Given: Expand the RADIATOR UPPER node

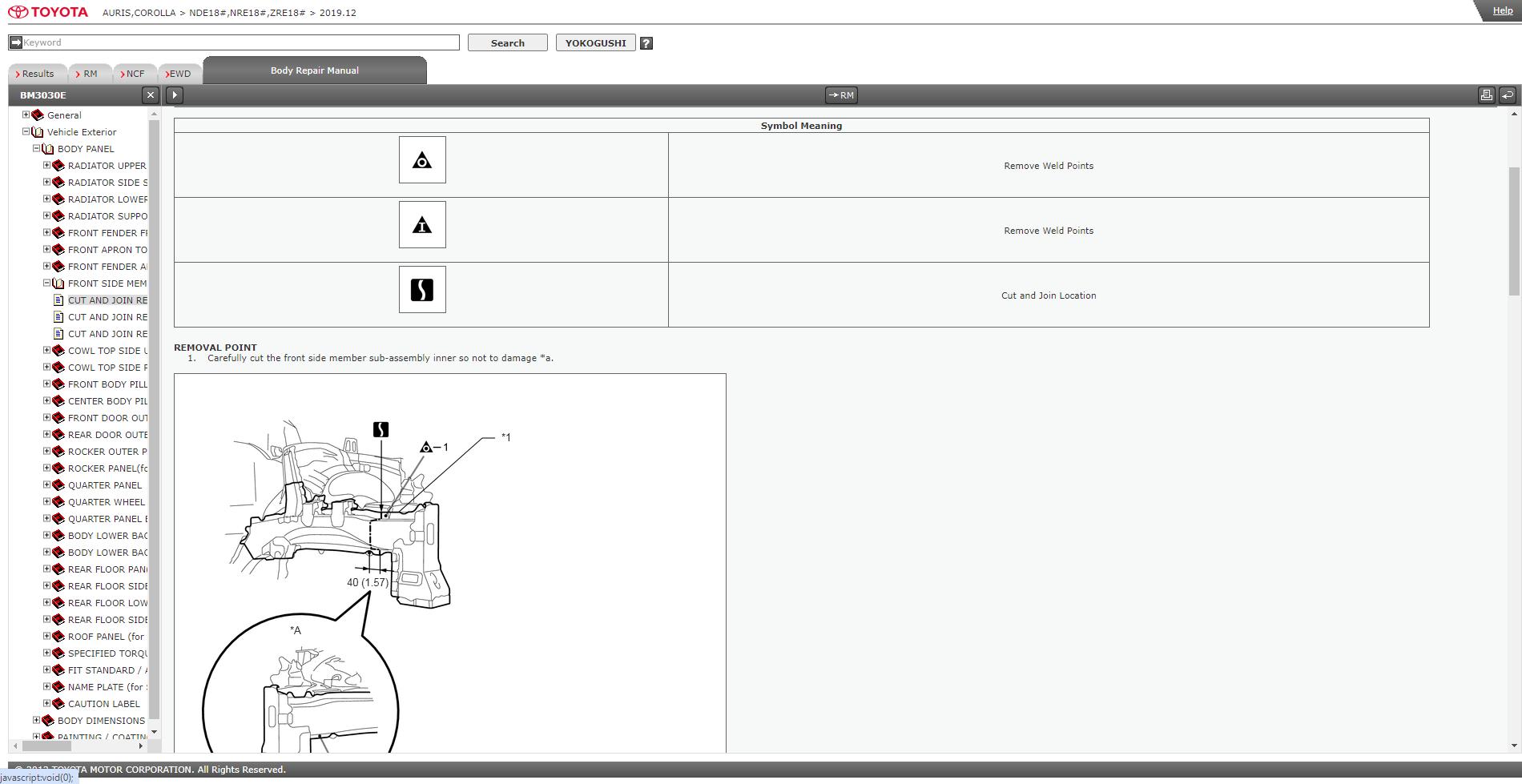Looking at the screenshot, I should [46, 165].
